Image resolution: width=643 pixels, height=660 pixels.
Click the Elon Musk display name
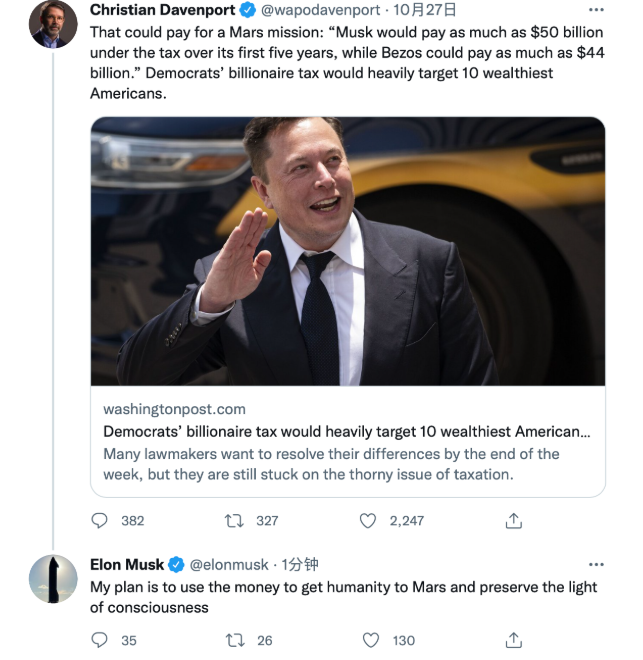click(x=126, y=565)
